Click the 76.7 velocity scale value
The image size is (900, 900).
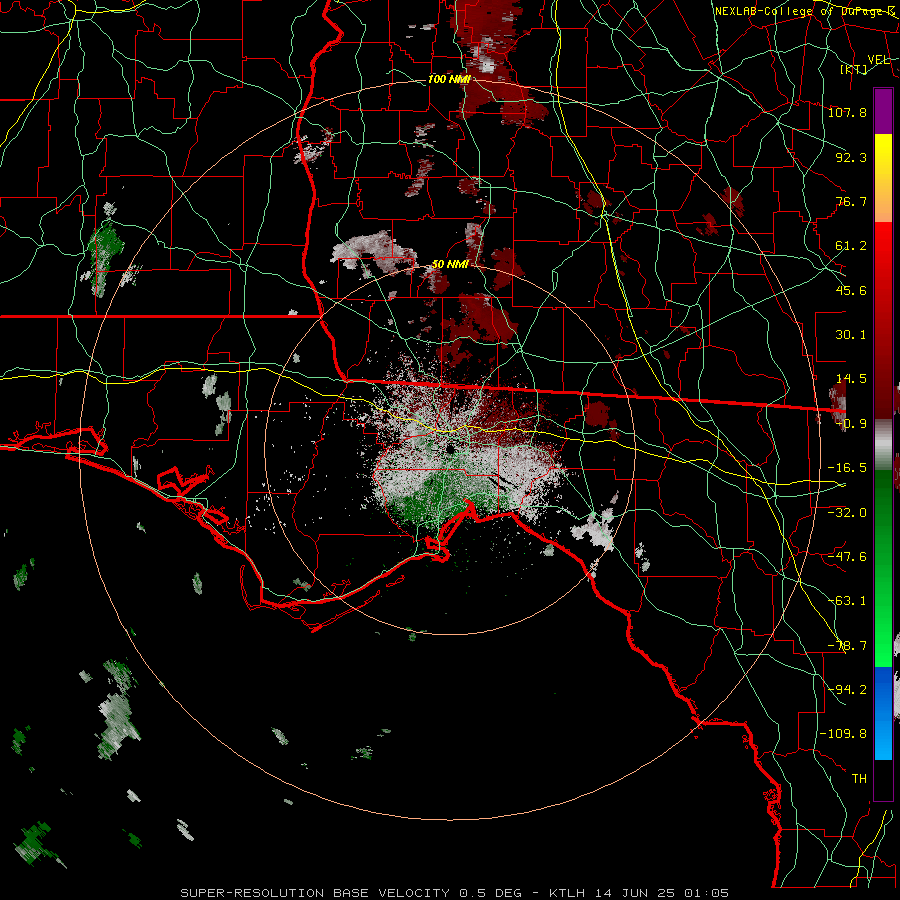851,201
